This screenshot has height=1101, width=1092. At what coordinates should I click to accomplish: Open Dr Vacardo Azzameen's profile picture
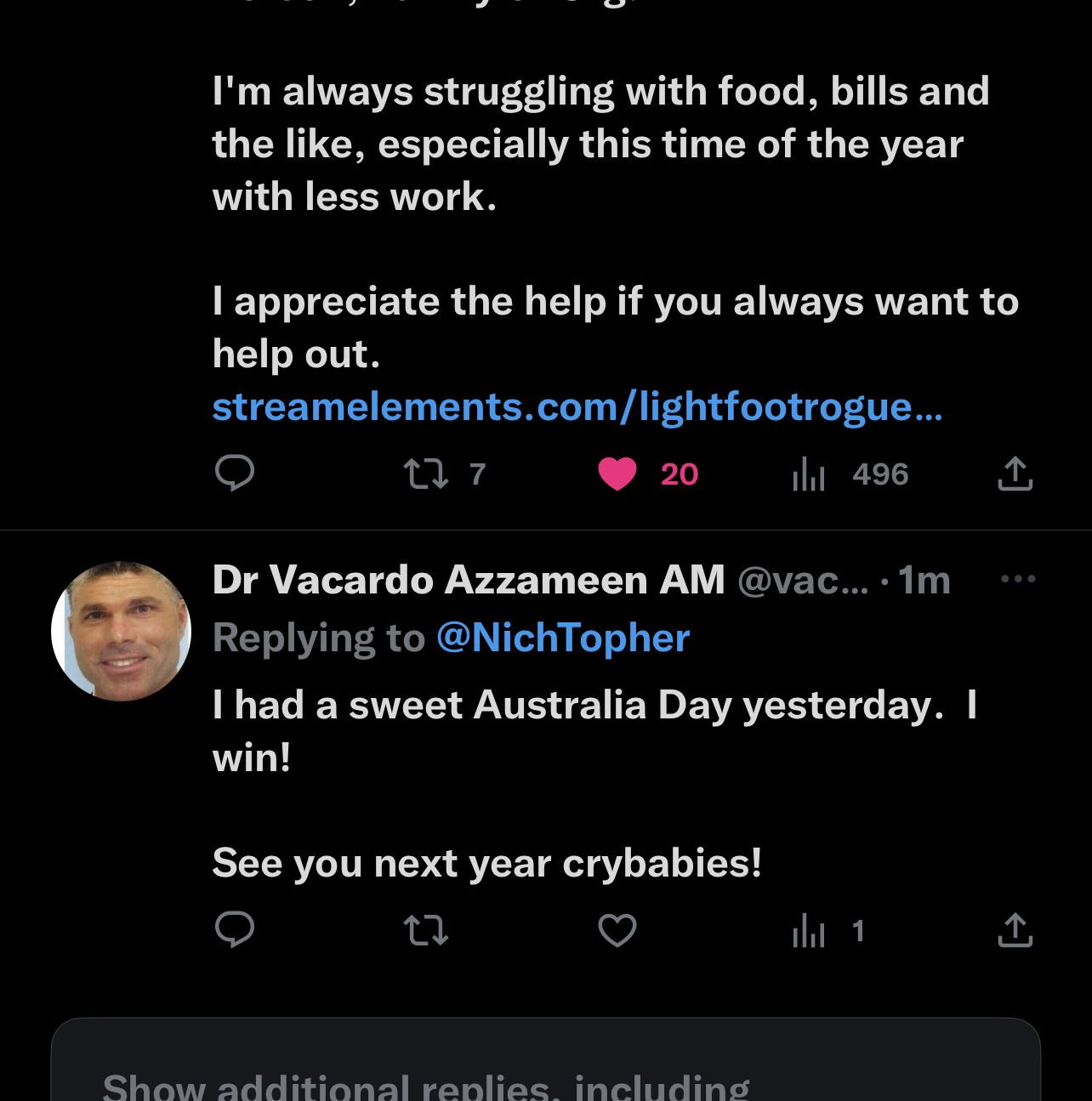pos(121,631)
